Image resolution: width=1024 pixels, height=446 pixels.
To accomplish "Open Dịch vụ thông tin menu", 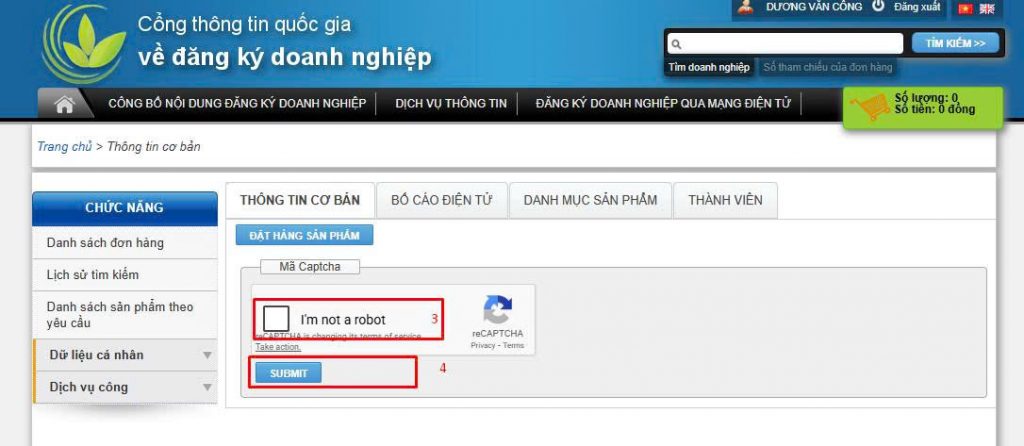I will tap(451, 103).
